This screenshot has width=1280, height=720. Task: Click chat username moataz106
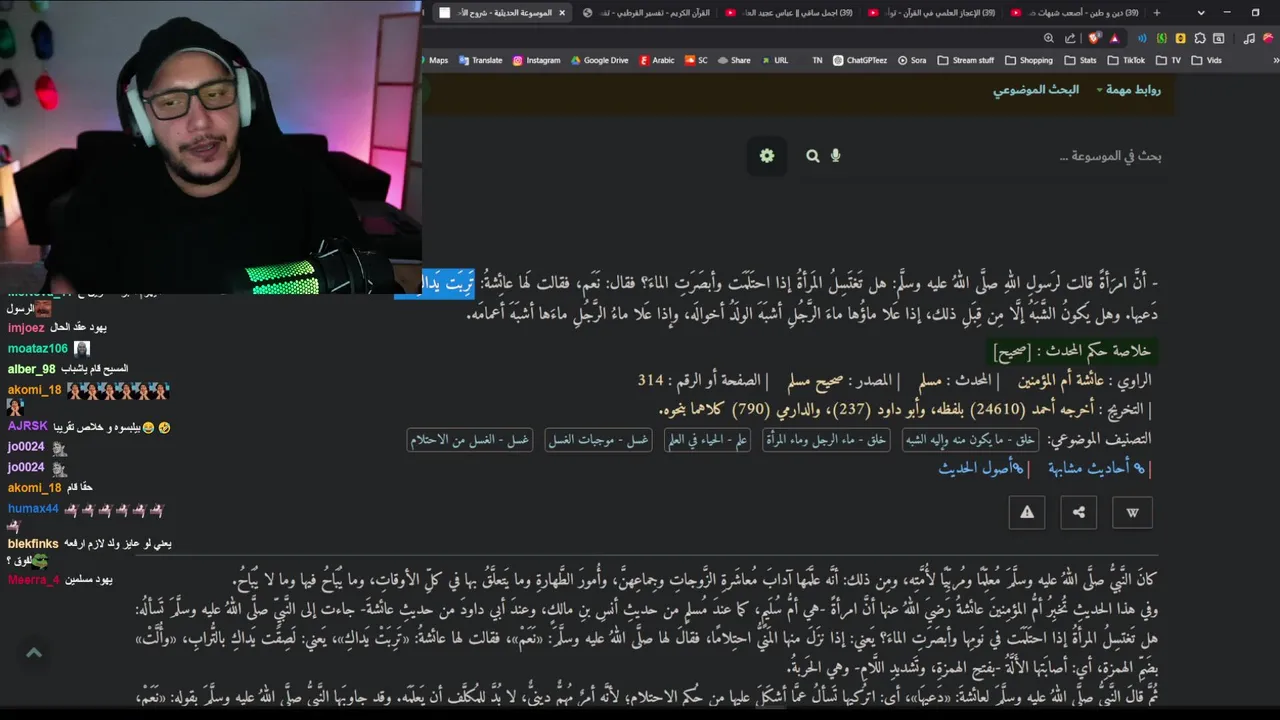point(38,348)
